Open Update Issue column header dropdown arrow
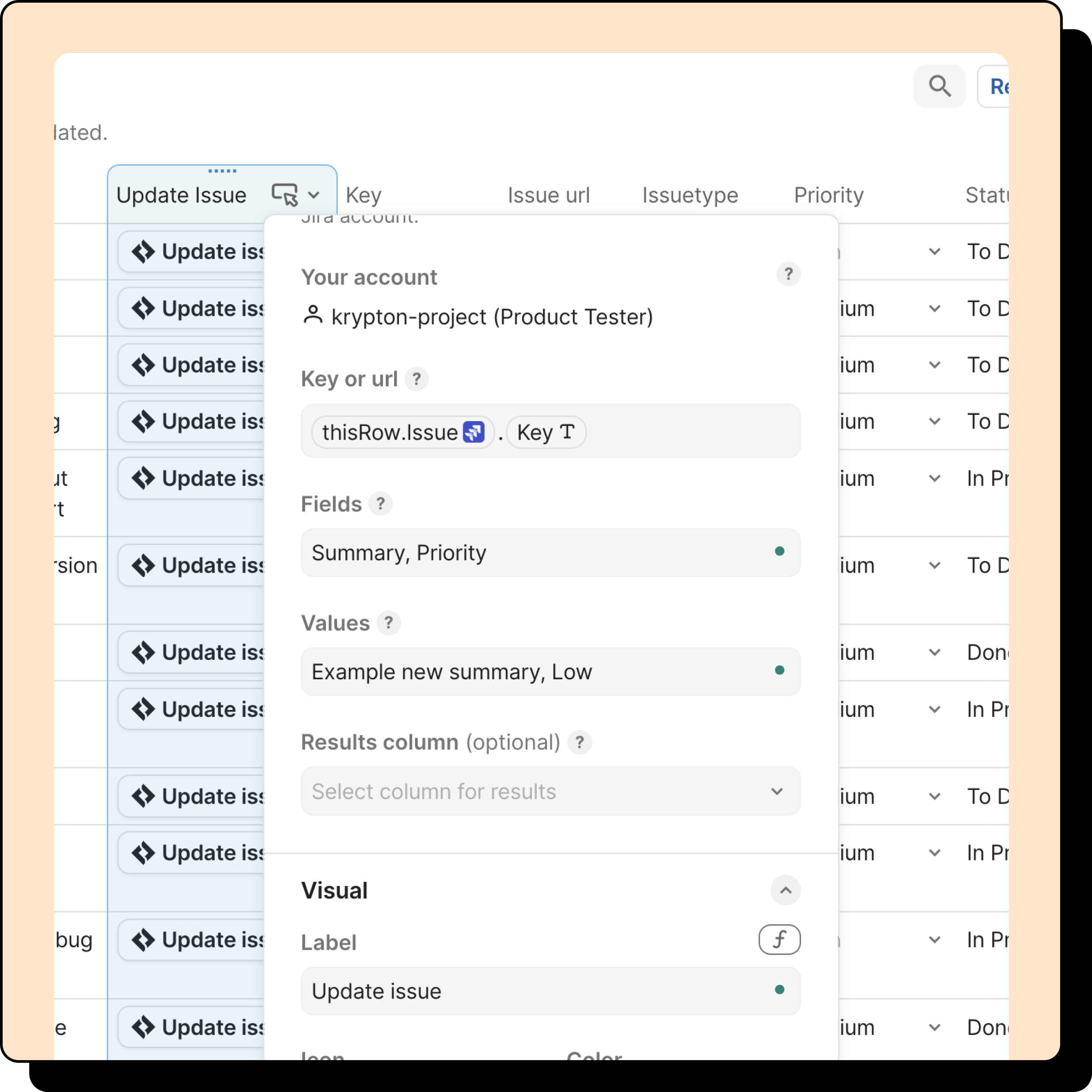1092x1092 pixels. pyautogui.click(x=314, y=195)
